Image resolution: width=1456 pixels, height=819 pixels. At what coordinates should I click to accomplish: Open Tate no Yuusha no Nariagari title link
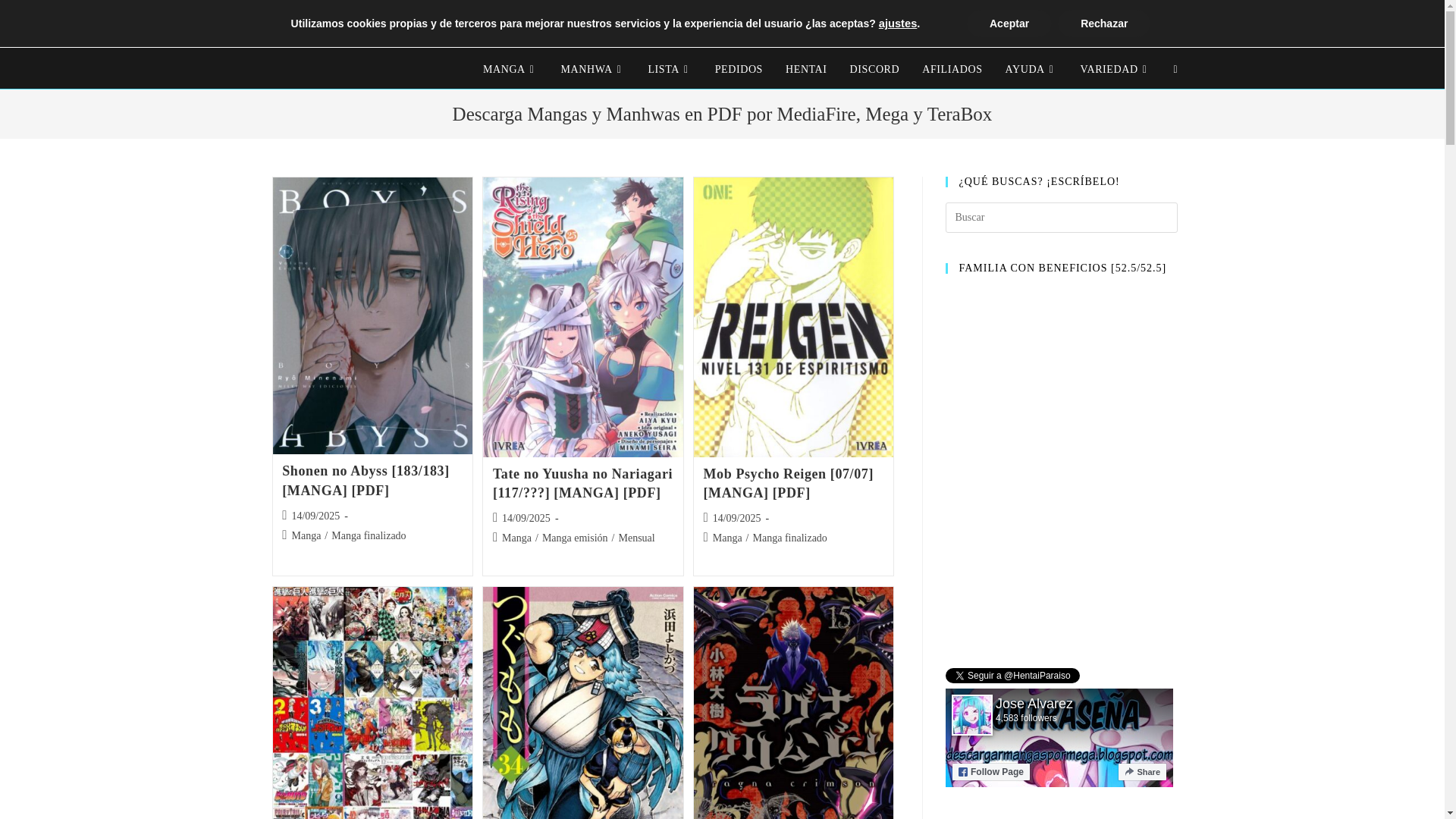point(582,484)
